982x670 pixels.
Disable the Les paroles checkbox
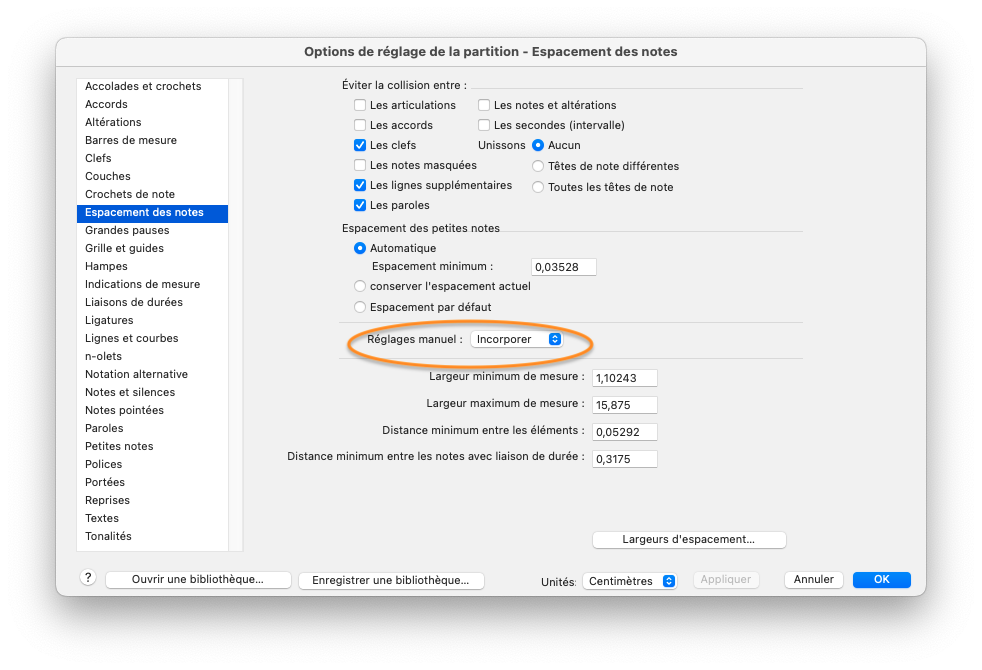pos(360,205)
